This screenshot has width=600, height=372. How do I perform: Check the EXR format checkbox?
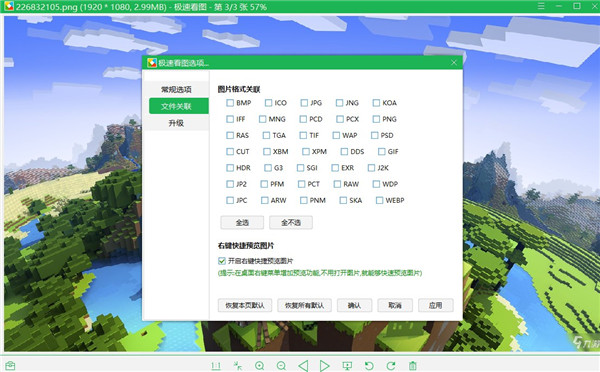[x=335, y=168]
